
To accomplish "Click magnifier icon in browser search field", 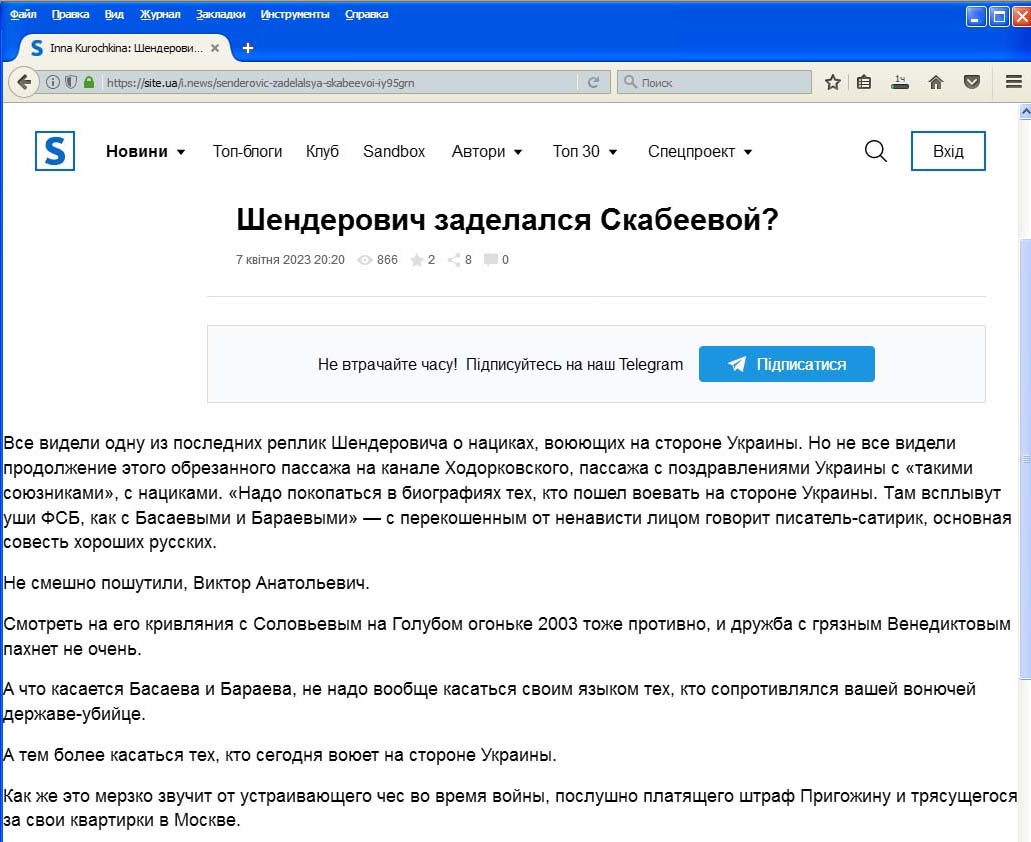I will coord(630,82).
